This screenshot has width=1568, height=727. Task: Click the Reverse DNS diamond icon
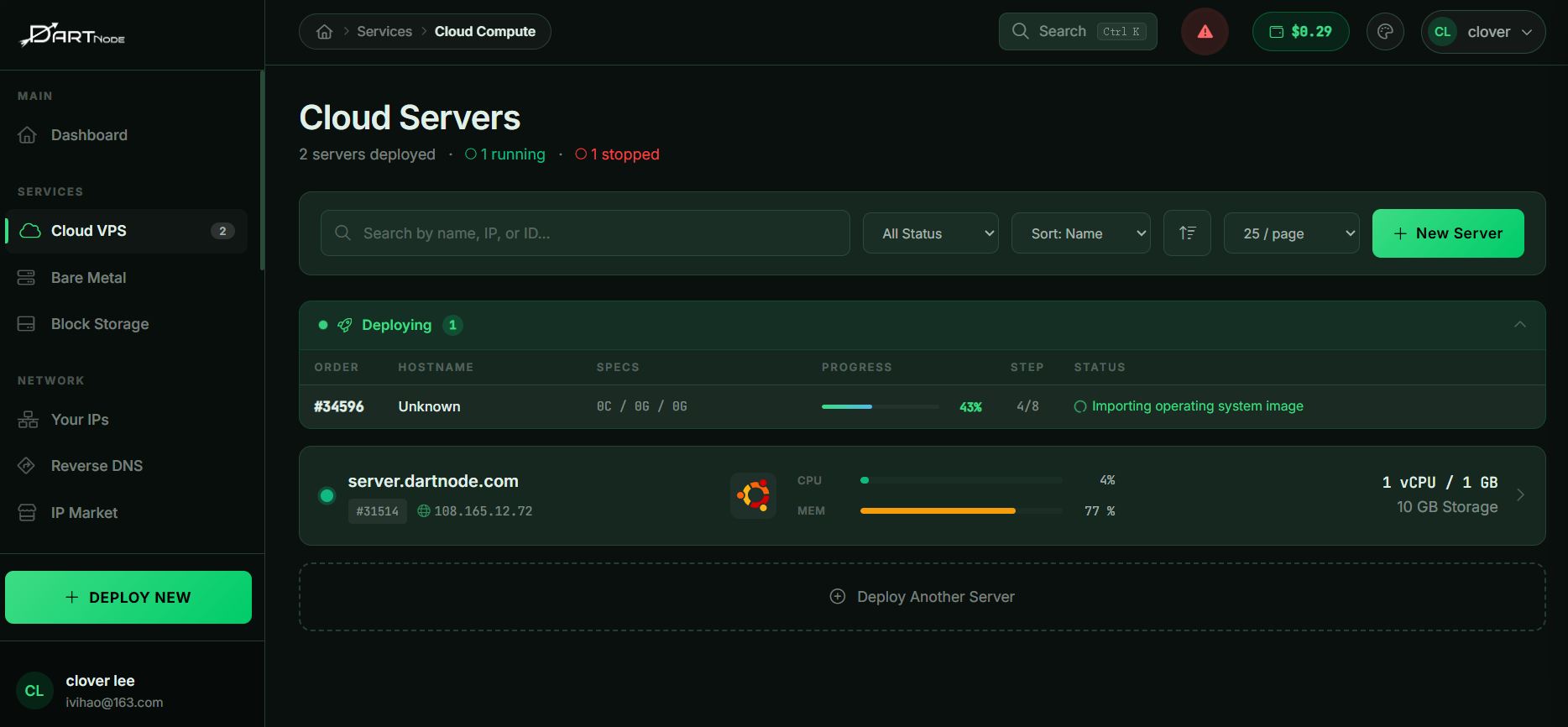point(27,466)
